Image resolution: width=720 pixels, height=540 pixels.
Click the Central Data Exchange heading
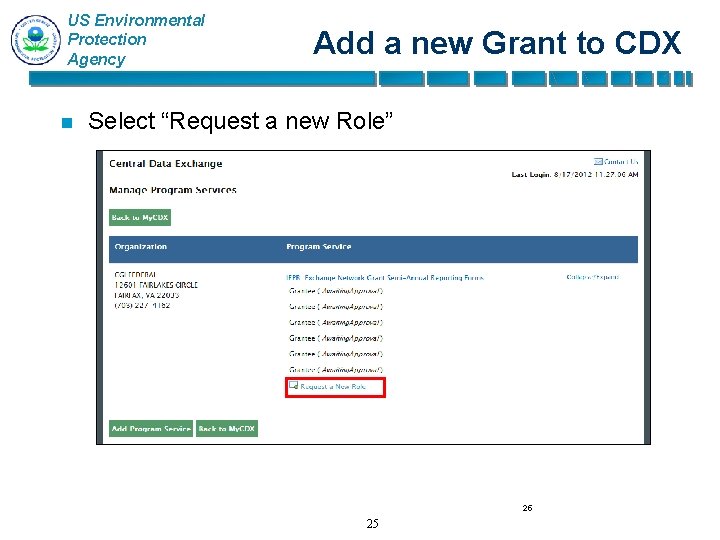(166, 164)
